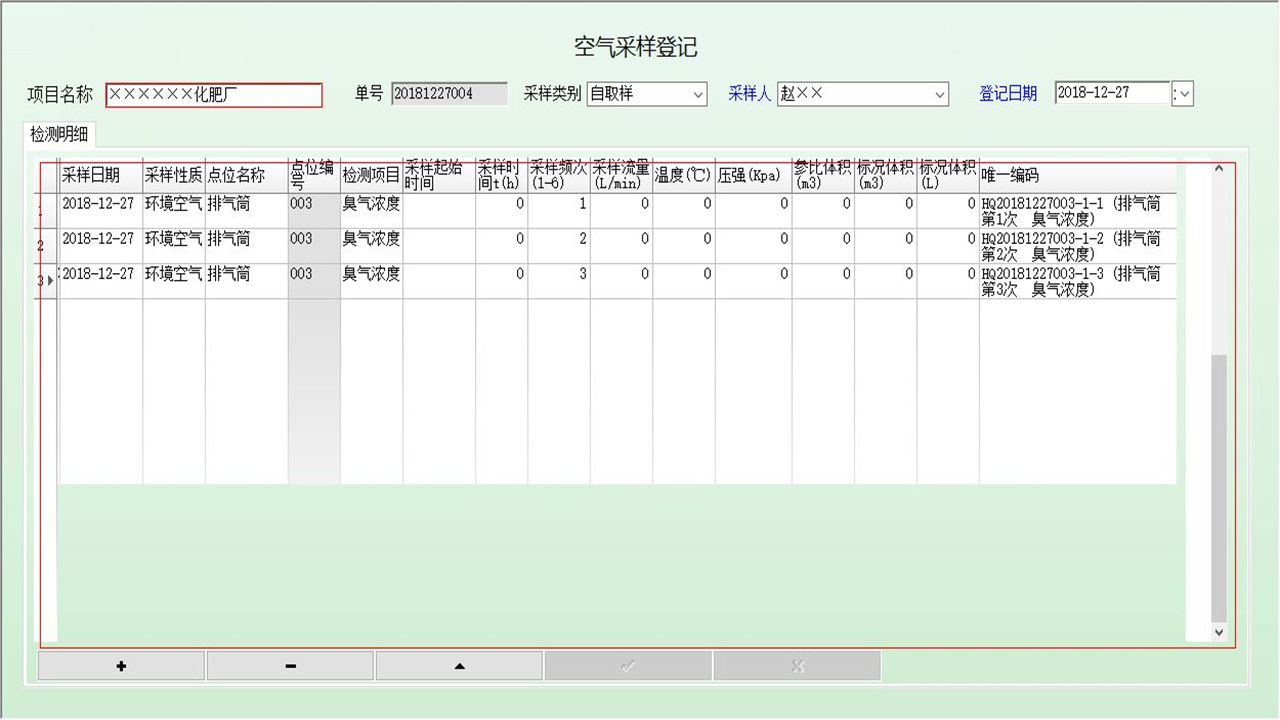Open the 采样类别 dropdown
The width and height of the screenshot is (1280, 720).
click(x=698, y=94)
